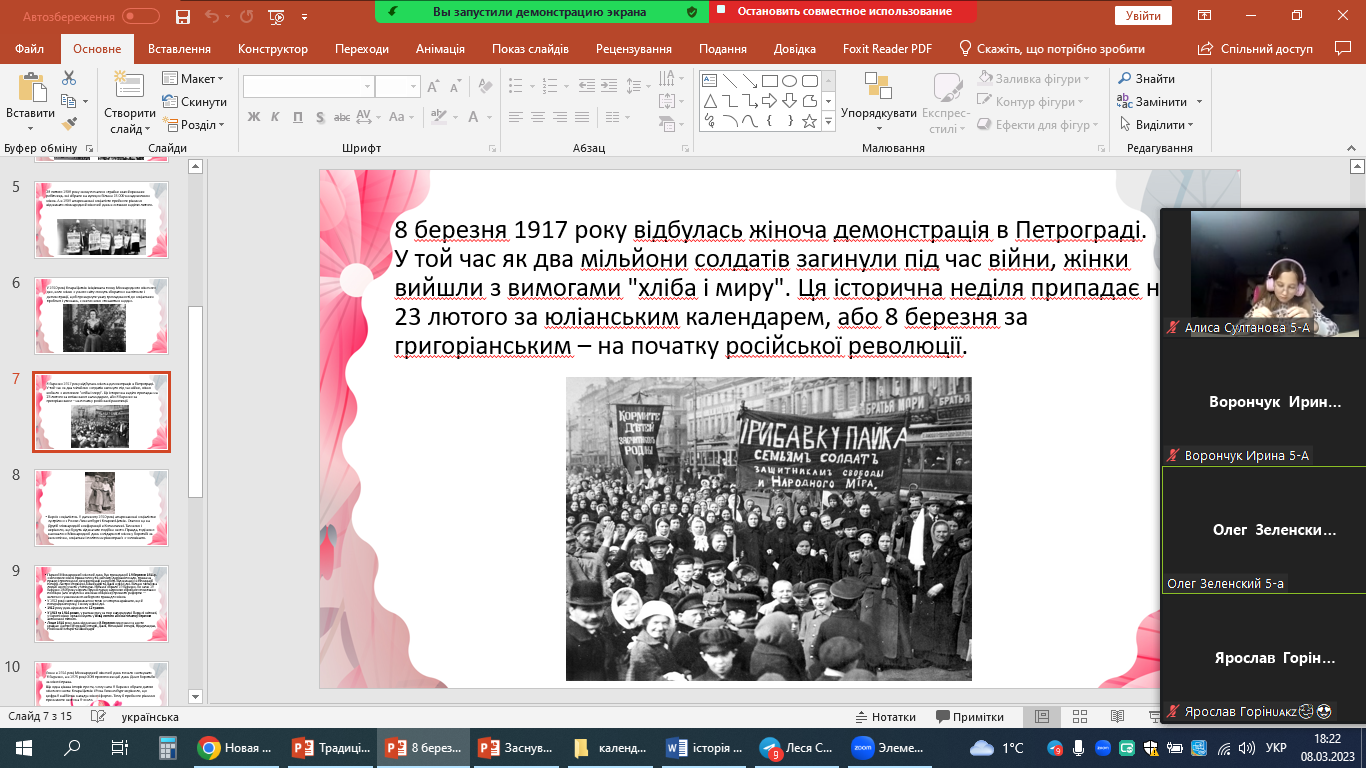
Task: Select the star shape in shapes gallery
Action: 809,121
